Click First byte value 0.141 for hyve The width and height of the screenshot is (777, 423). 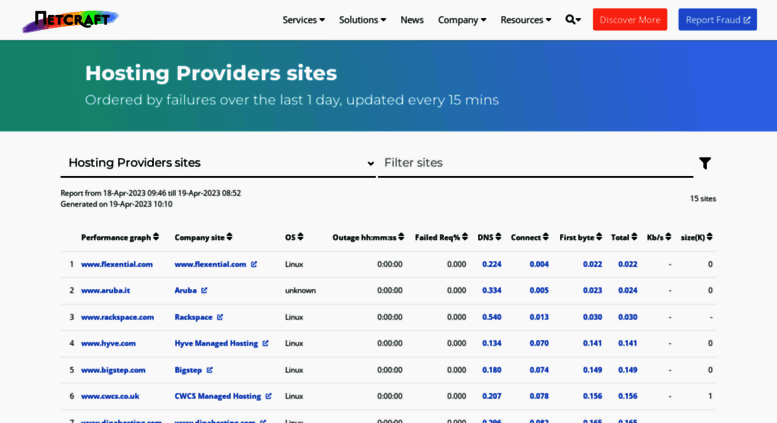click(592, 343)
